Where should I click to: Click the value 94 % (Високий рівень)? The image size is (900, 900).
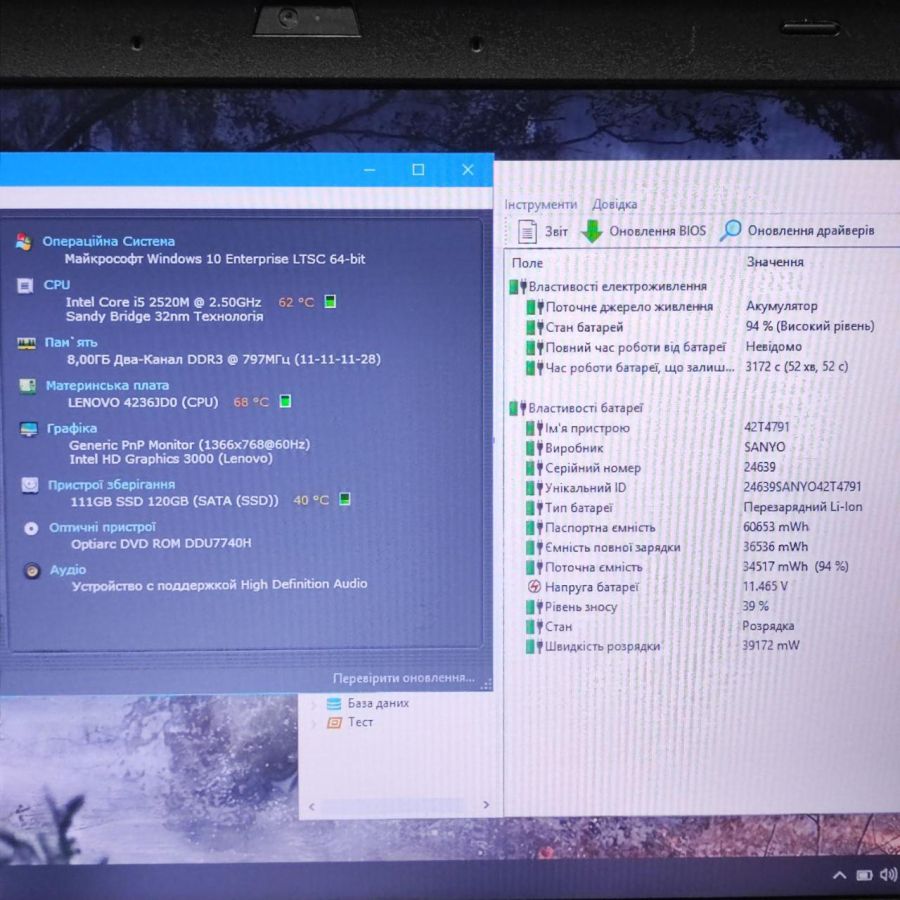[x=810, y=326]
